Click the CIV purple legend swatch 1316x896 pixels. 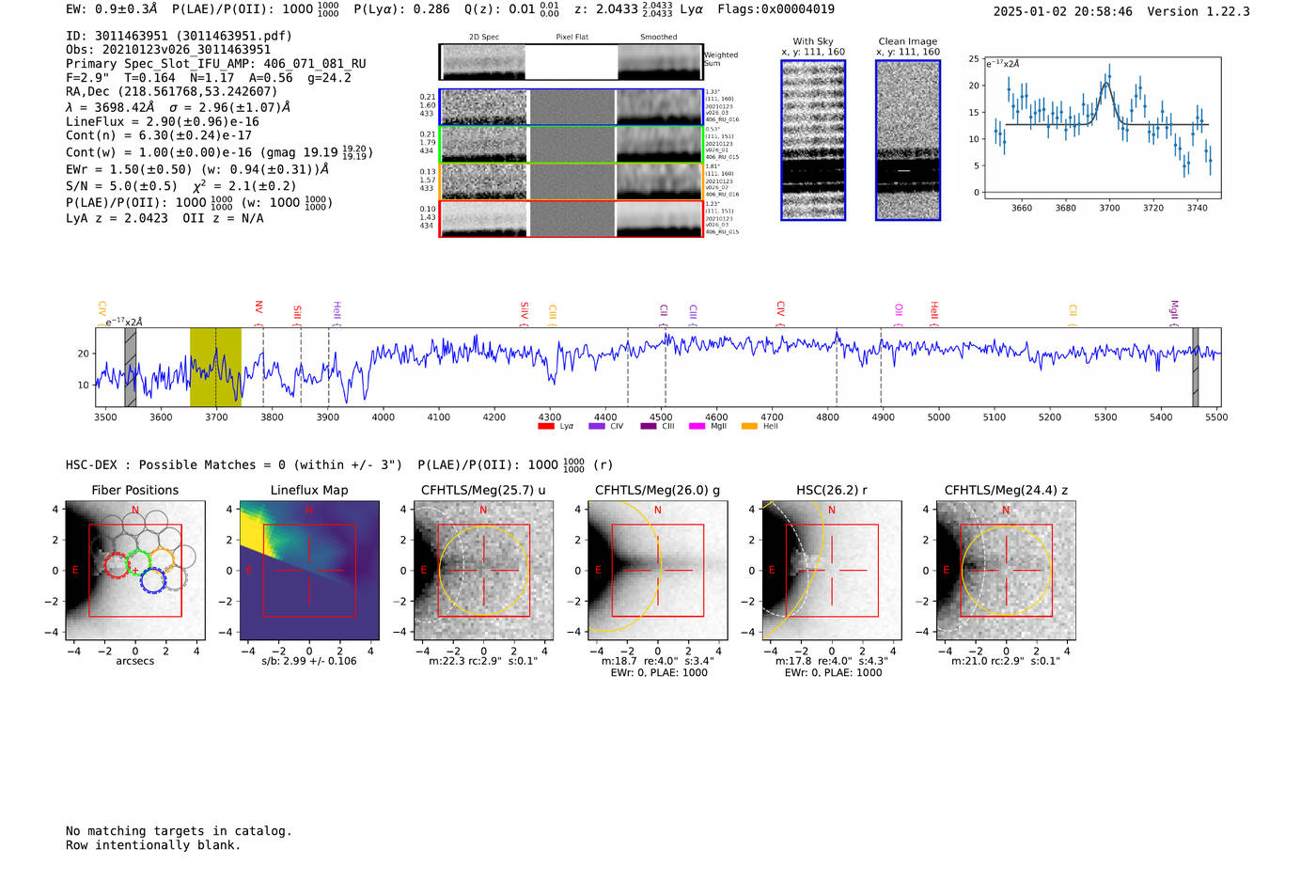point(596,426)
